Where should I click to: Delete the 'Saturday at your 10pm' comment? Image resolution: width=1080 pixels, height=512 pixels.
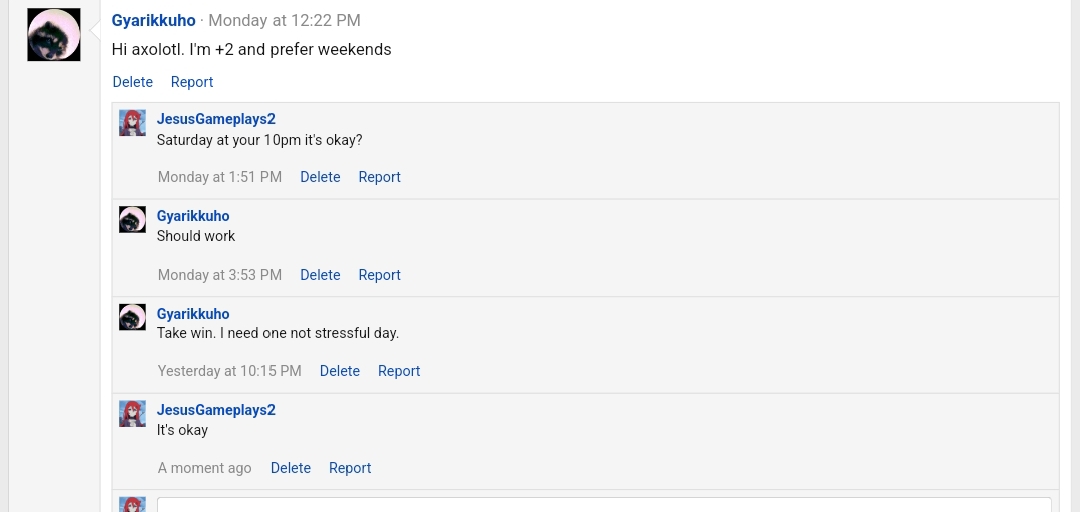coord(320,177)
